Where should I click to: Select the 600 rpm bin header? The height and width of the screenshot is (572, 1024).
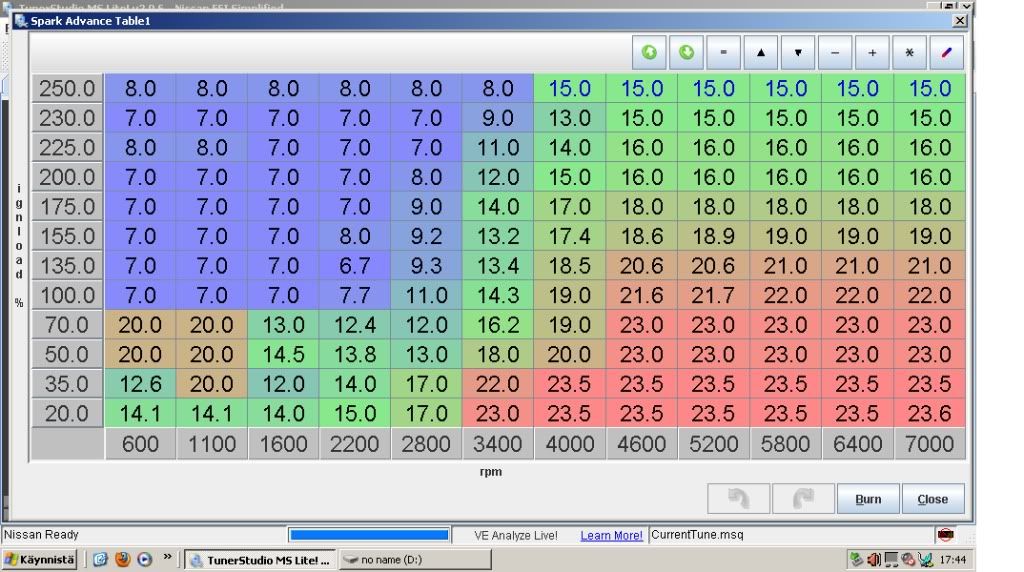pyautogui.click(x=140, y=444)
